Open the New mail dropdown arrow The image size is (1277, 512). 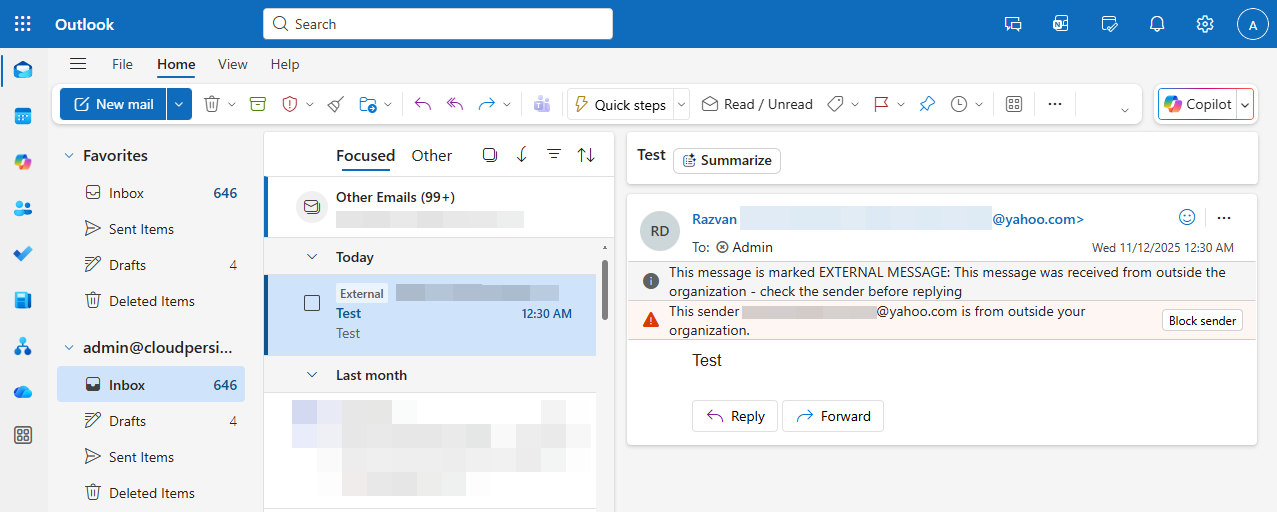[179, 104]
